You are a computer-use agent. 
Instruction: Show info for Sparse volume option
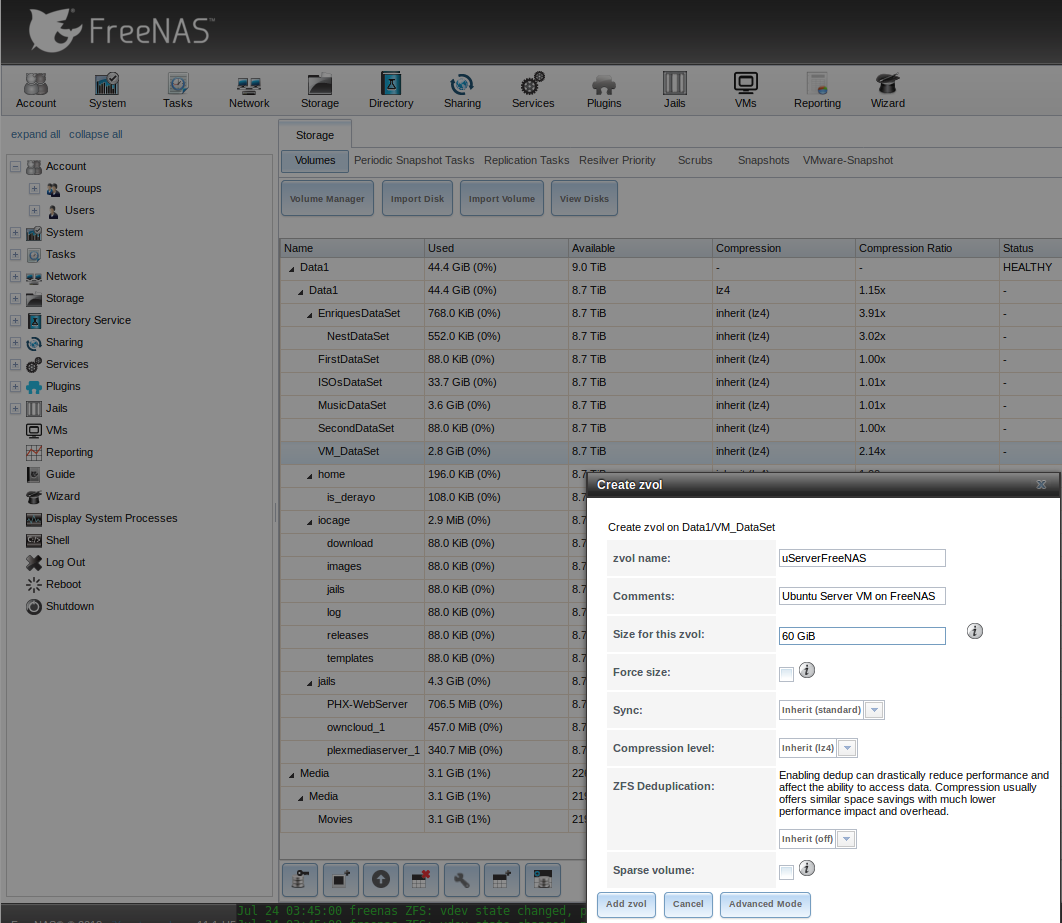tap(807, 867)
